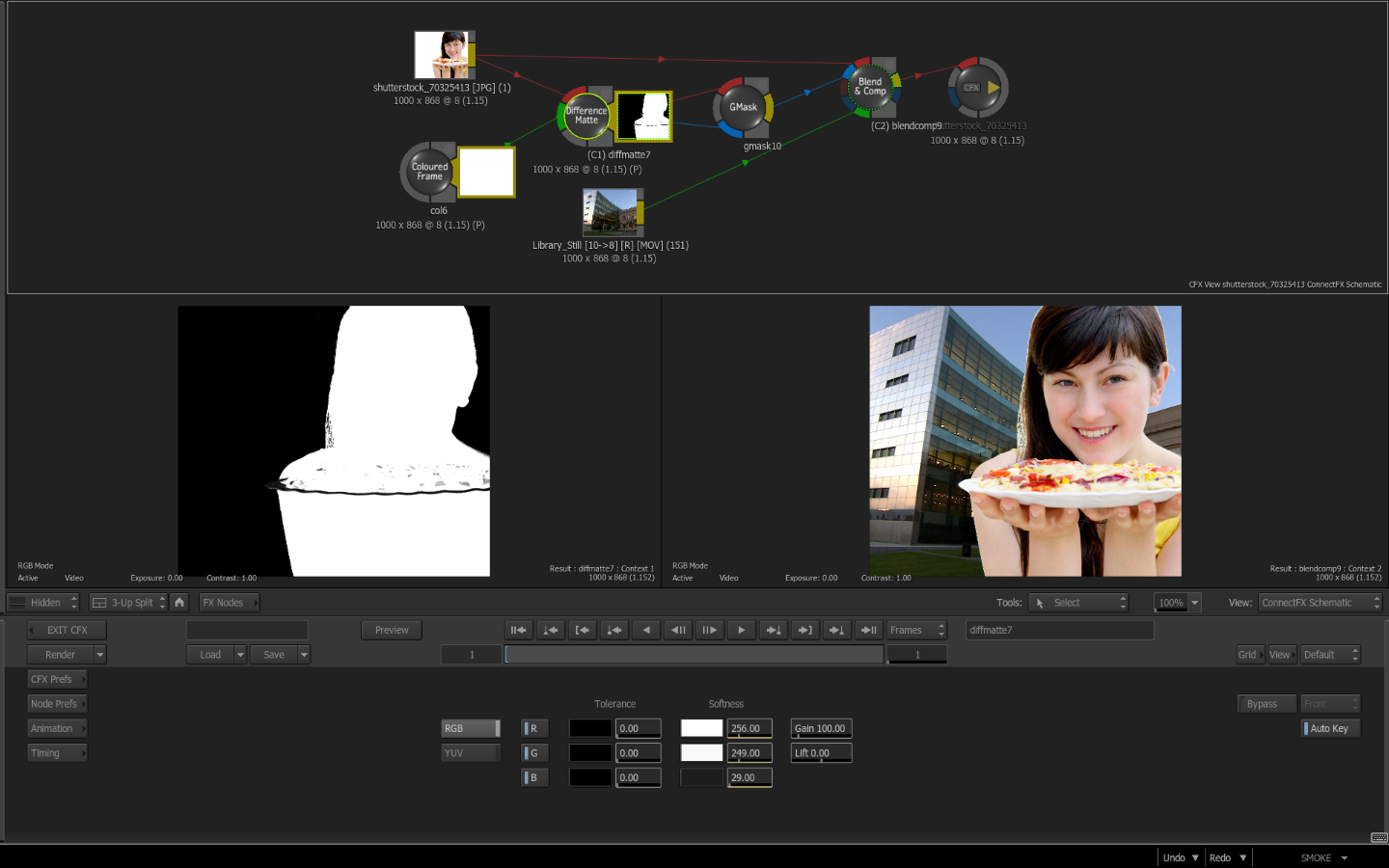
Task: Jump to the first frame
Action: coord(518,631)
